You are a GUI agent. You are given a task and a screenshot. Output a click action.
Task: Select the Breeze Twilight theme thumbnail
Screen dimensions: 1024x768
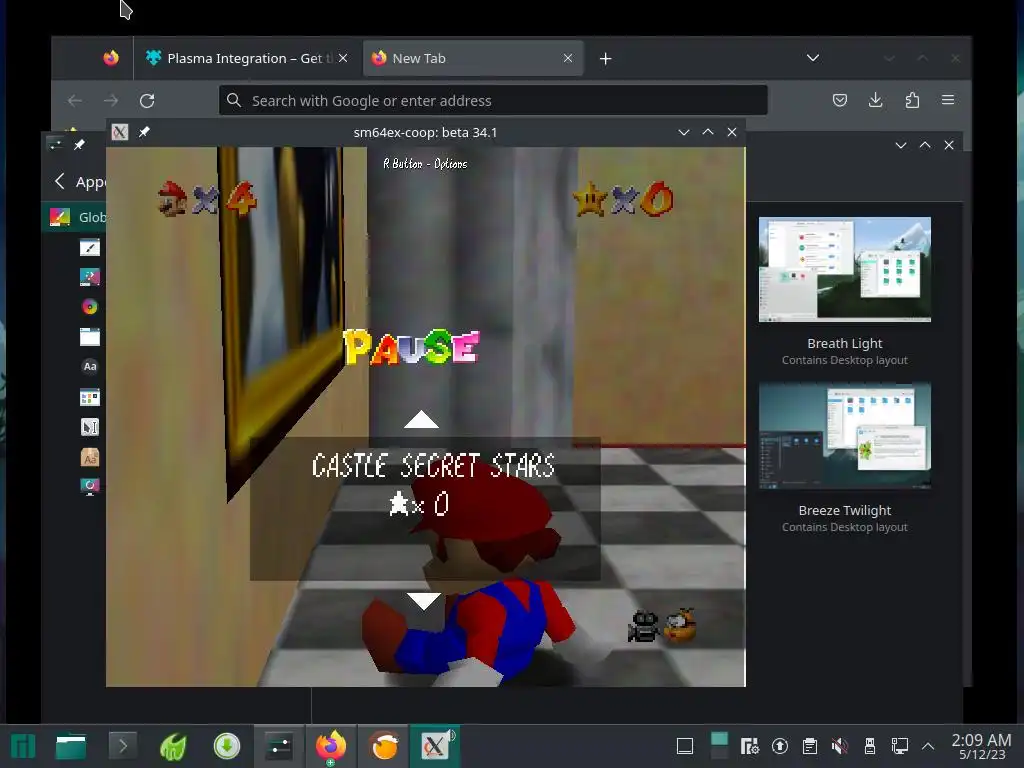coord(844,436)
